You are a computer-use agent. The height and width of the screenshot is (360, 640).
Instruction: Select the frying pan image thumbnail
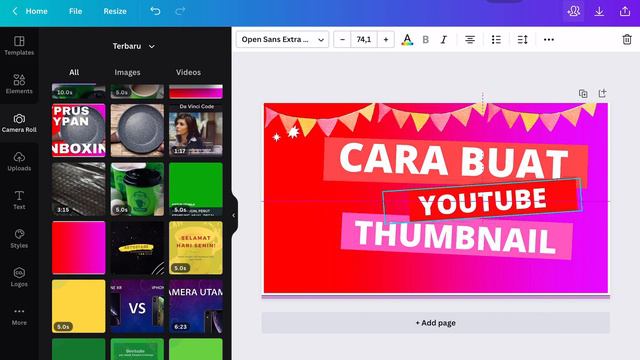pos(137,130)
